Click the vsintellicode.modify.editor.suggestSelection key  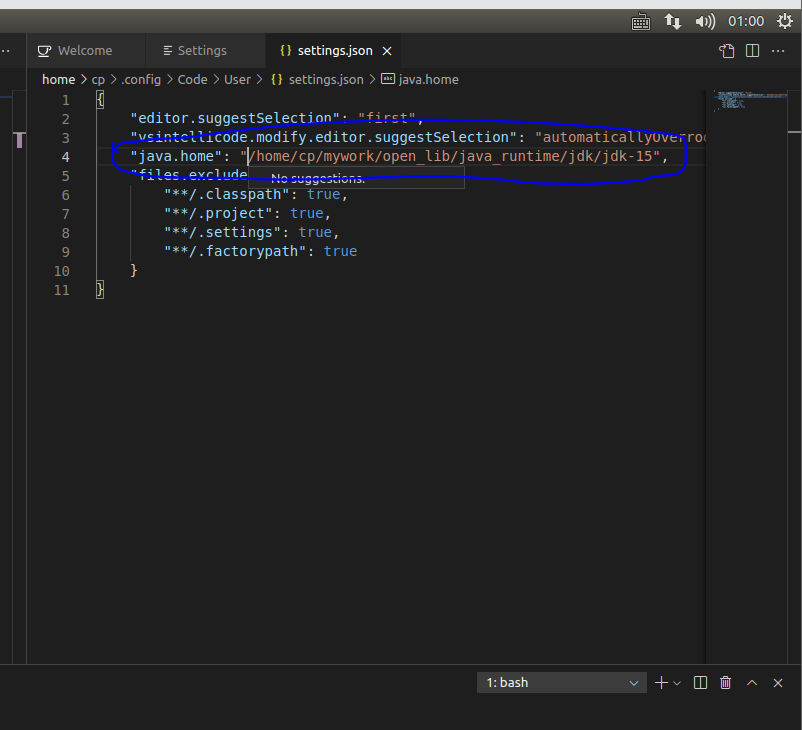pos(323,137)
